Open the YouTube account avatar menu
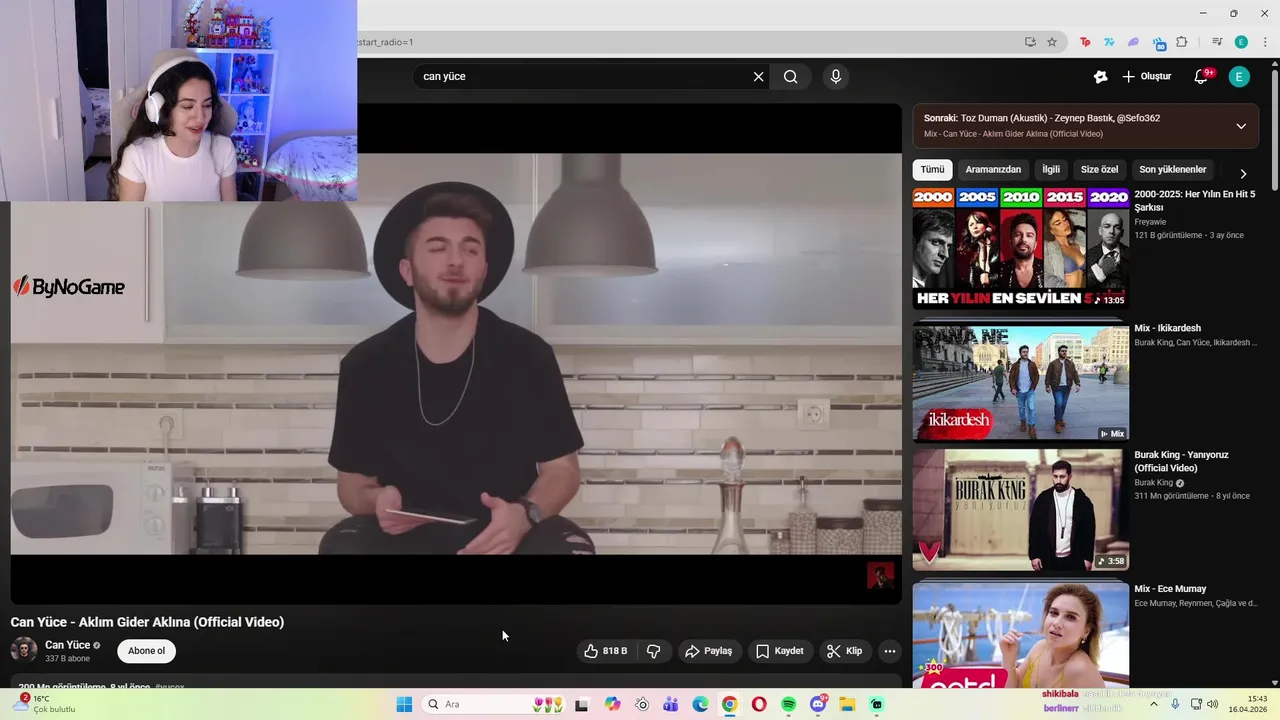The width and height of the screenshot is (1280, 720). coord(1239,76)
